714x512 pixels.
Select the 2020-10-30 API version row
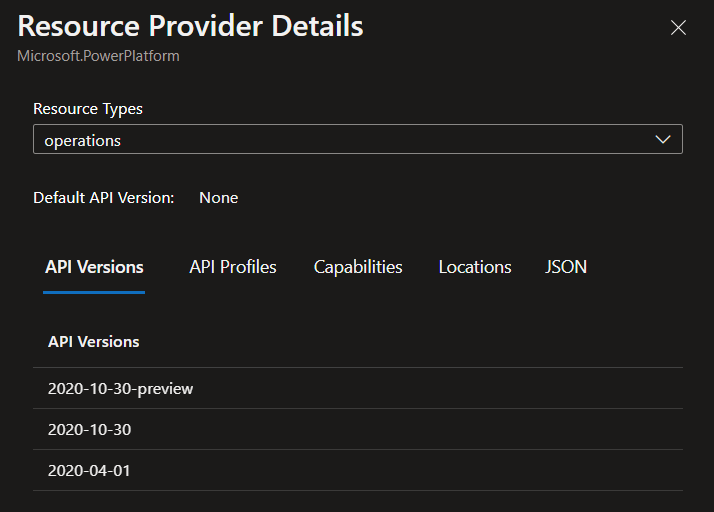pos(90,430)
